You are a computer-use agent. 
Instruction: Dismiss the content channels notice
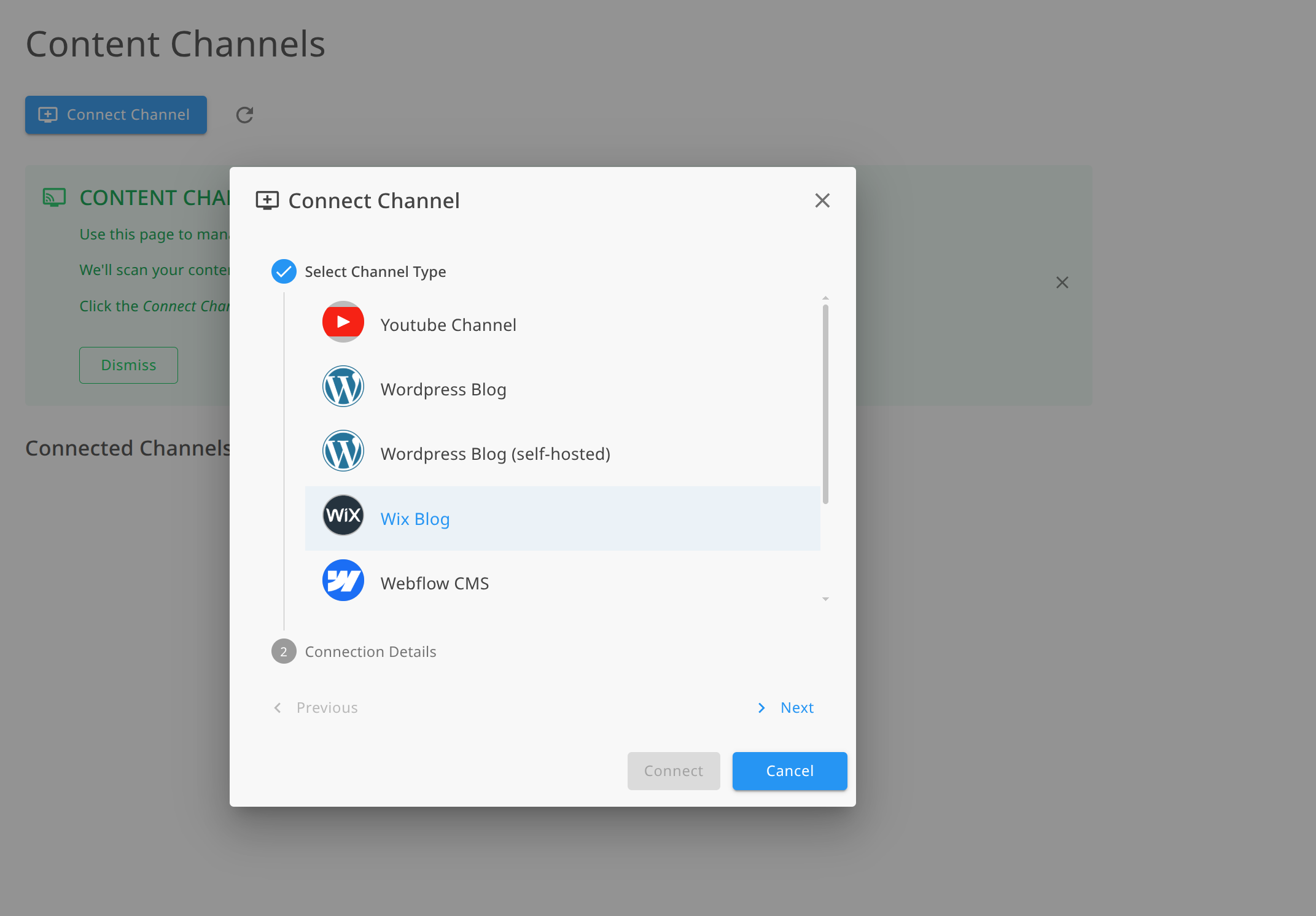pyautogui.click(x=128, y=365)
